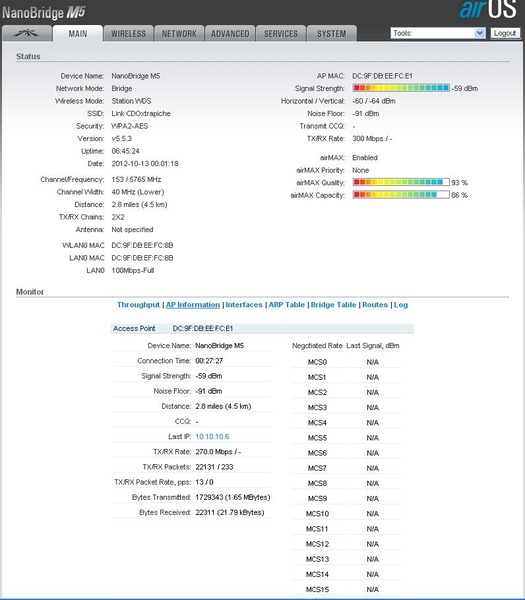The height and width of the screenshot is (600, 525).
Task: Open the Log link
Action: point(401,305)
